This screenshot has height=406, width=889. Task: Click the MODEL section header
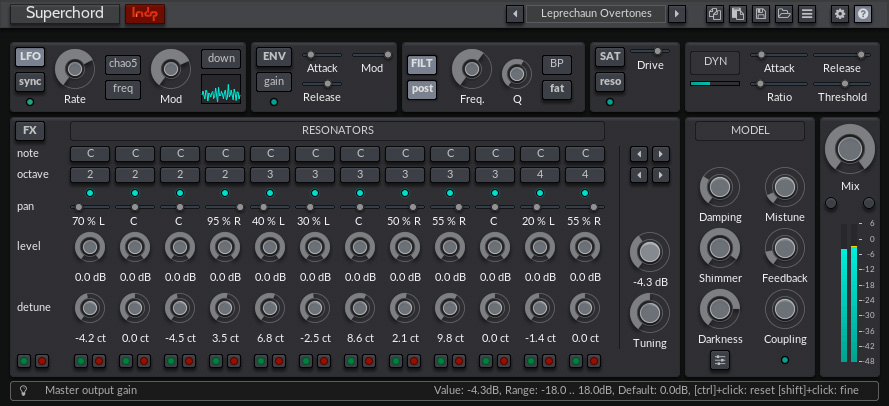[x=750, y=130]
